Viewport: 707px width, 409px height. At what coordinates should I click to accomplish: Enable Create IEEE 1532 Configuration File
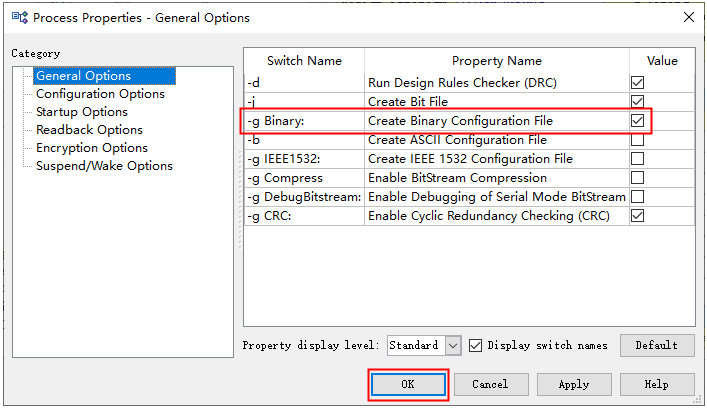point(637,159)
